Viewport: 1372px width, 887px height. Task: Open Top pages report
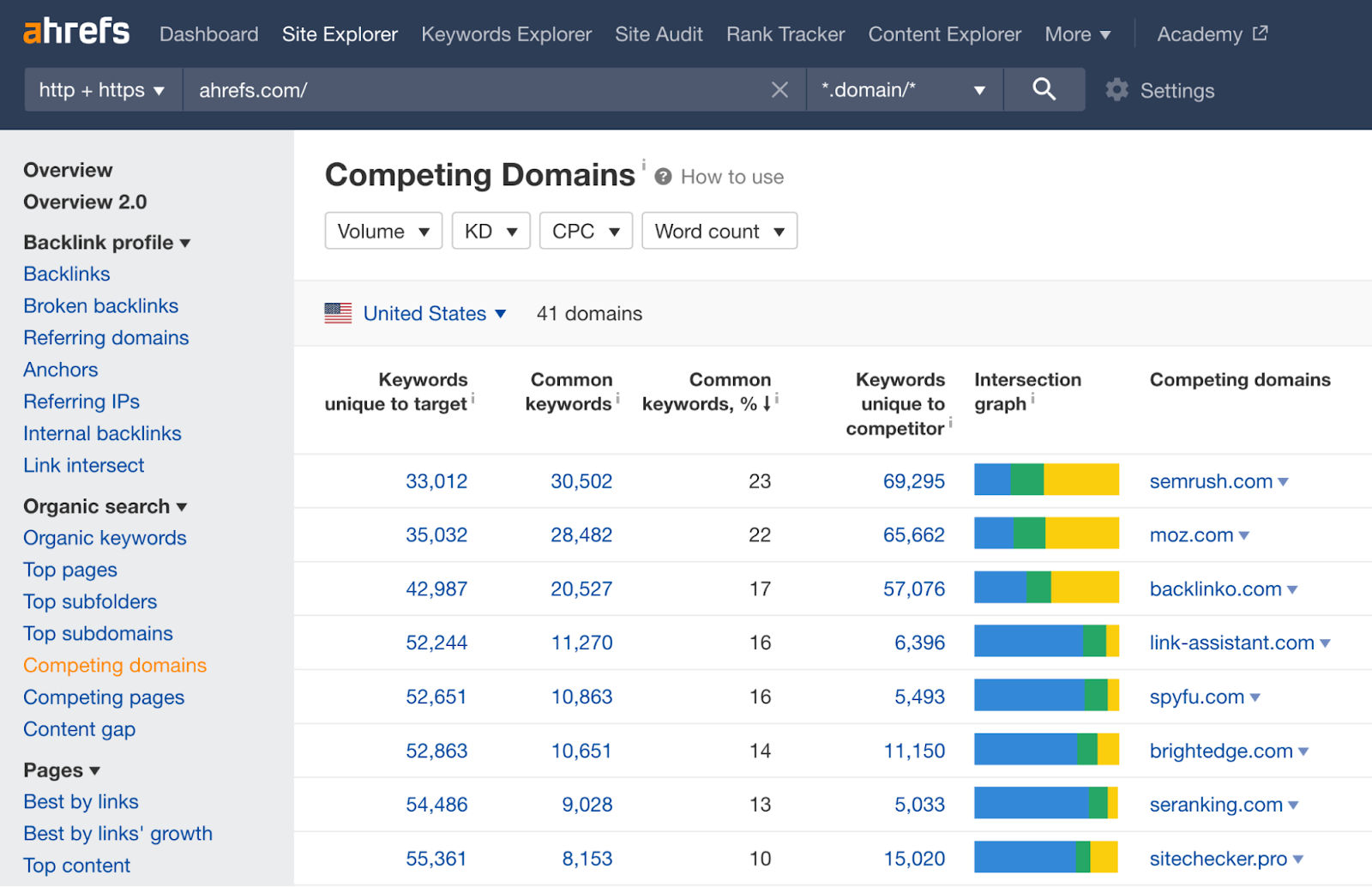(70, 570)
